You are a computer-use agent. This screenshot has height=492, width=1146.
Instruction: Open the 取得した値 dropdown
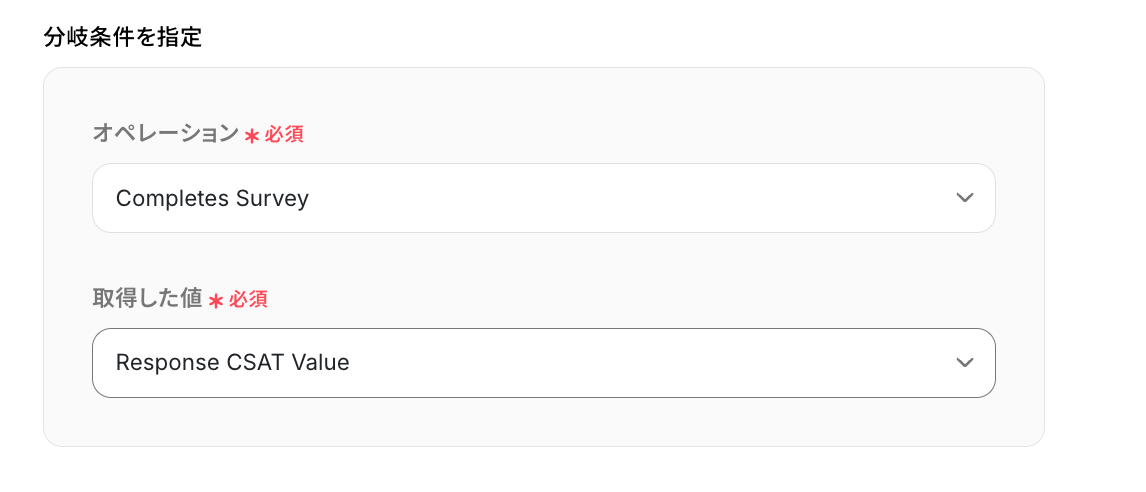(x=543, y=363)
